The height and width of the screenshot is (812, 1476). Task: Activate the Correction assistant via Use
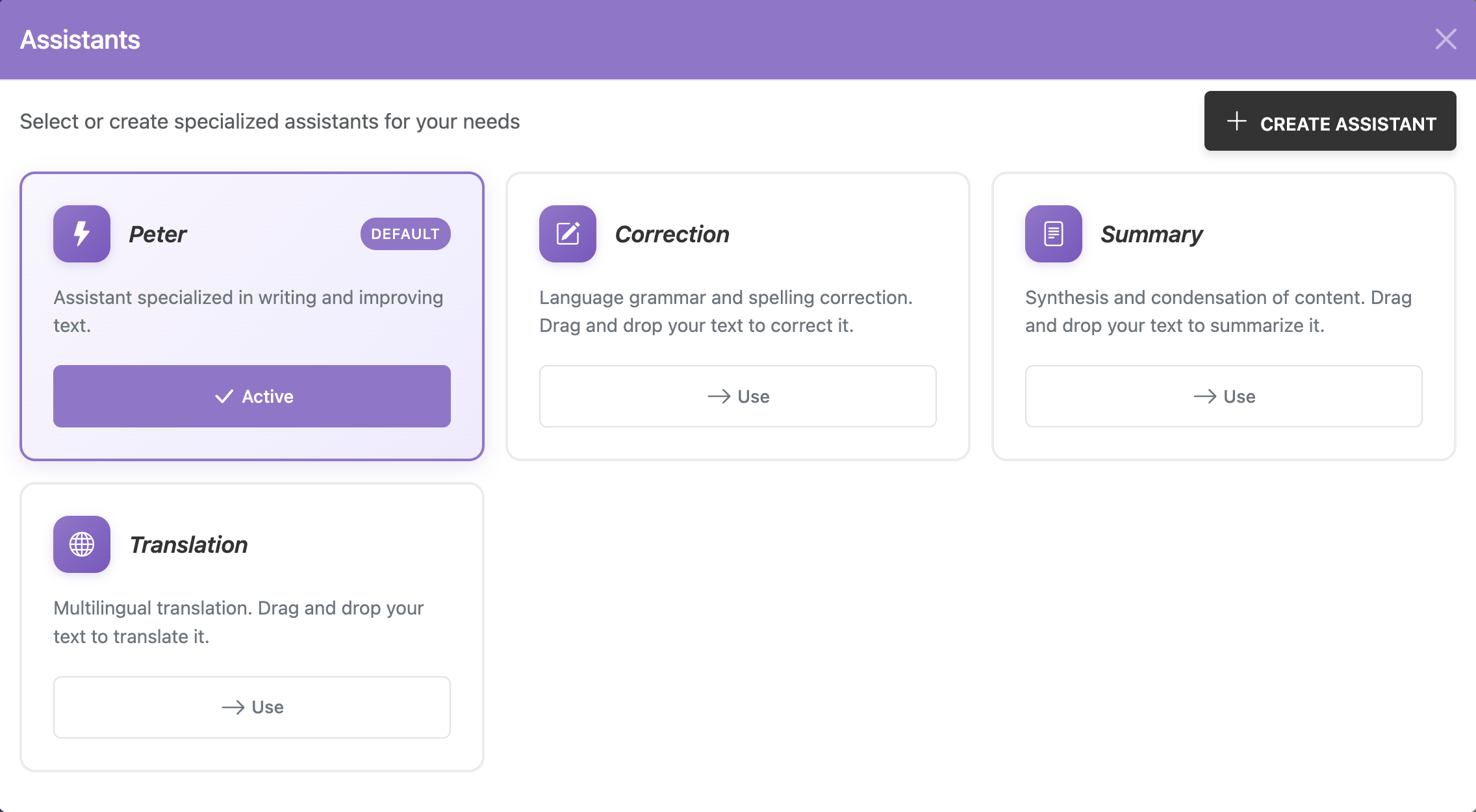pyautogui.click(x=737, y=396)
